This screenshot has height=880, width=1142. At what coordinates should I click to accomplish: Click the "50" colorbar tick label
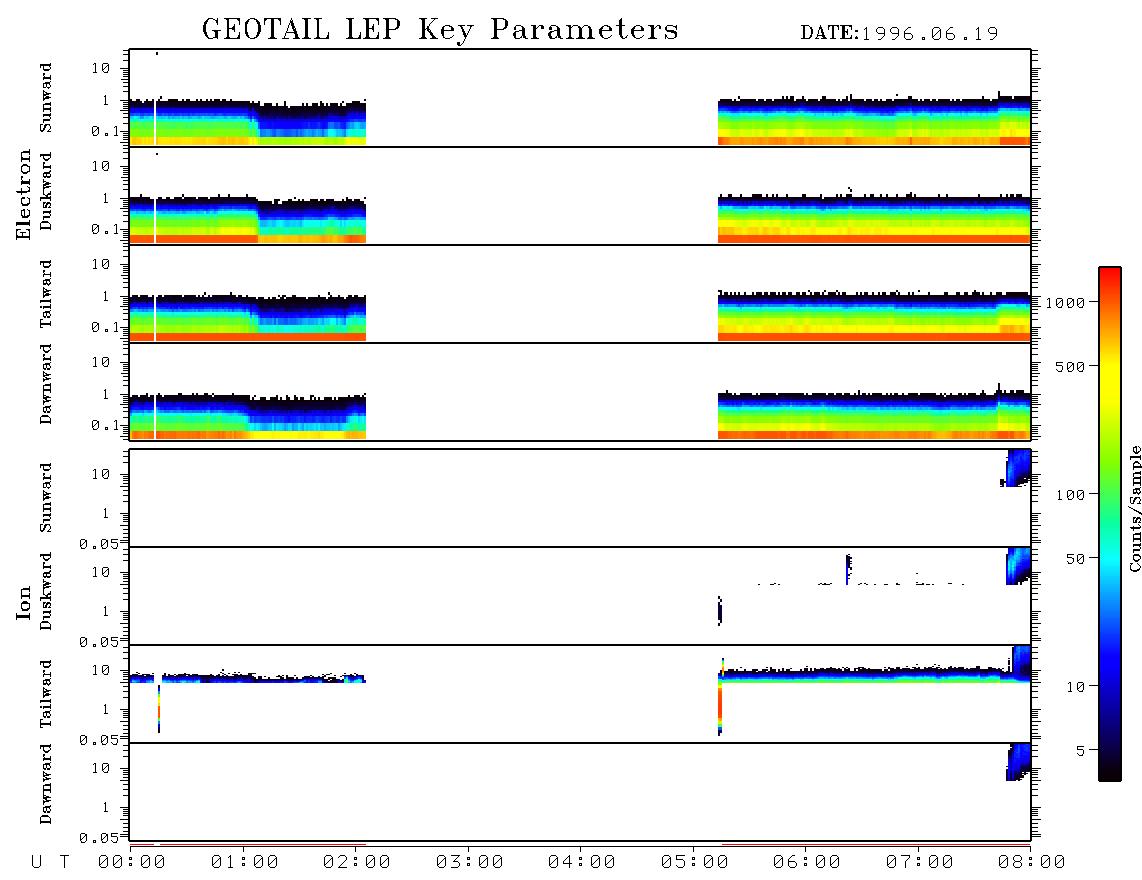point(1075,559)
